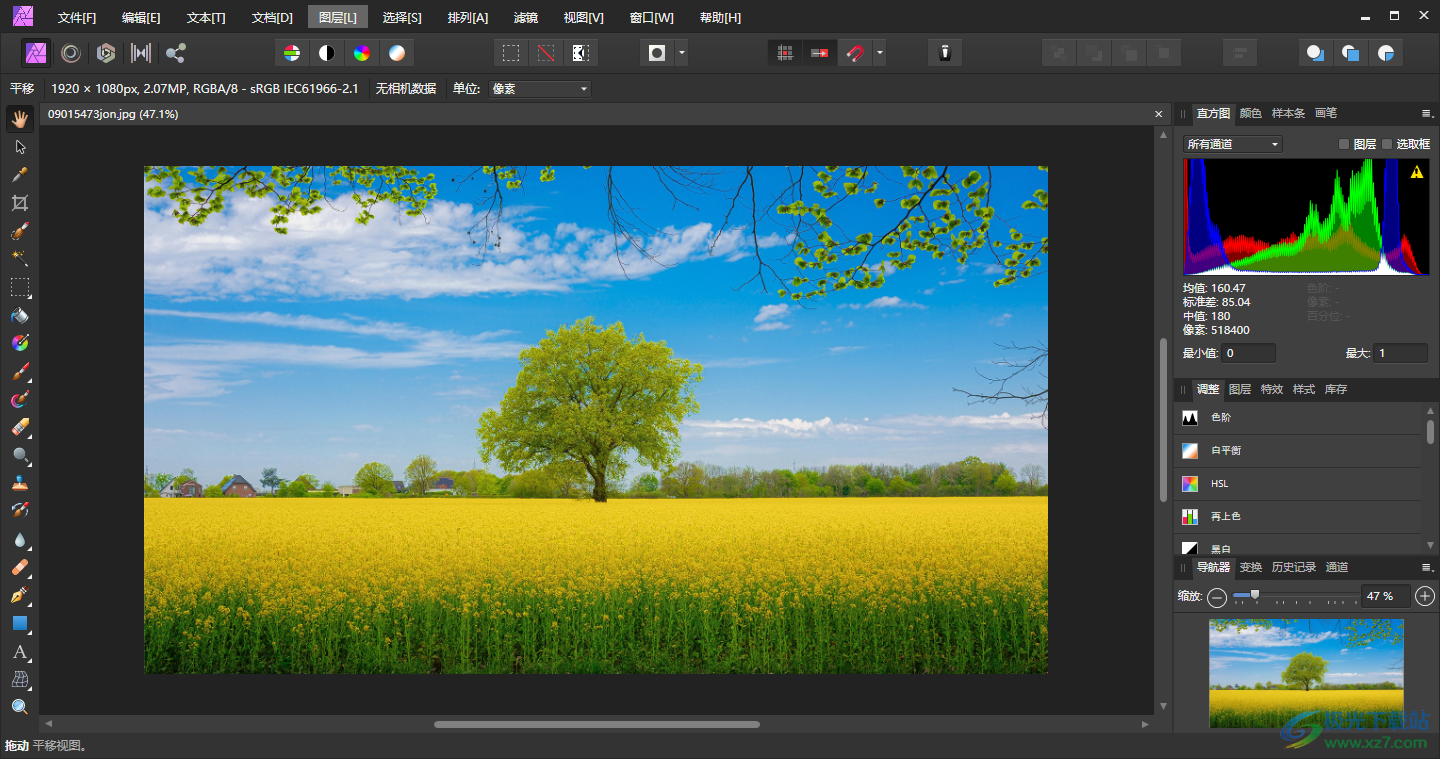Screen dimensions: 1440x759
Task: Select the blue Rectangle shape tool
Action: click(19, 623)
